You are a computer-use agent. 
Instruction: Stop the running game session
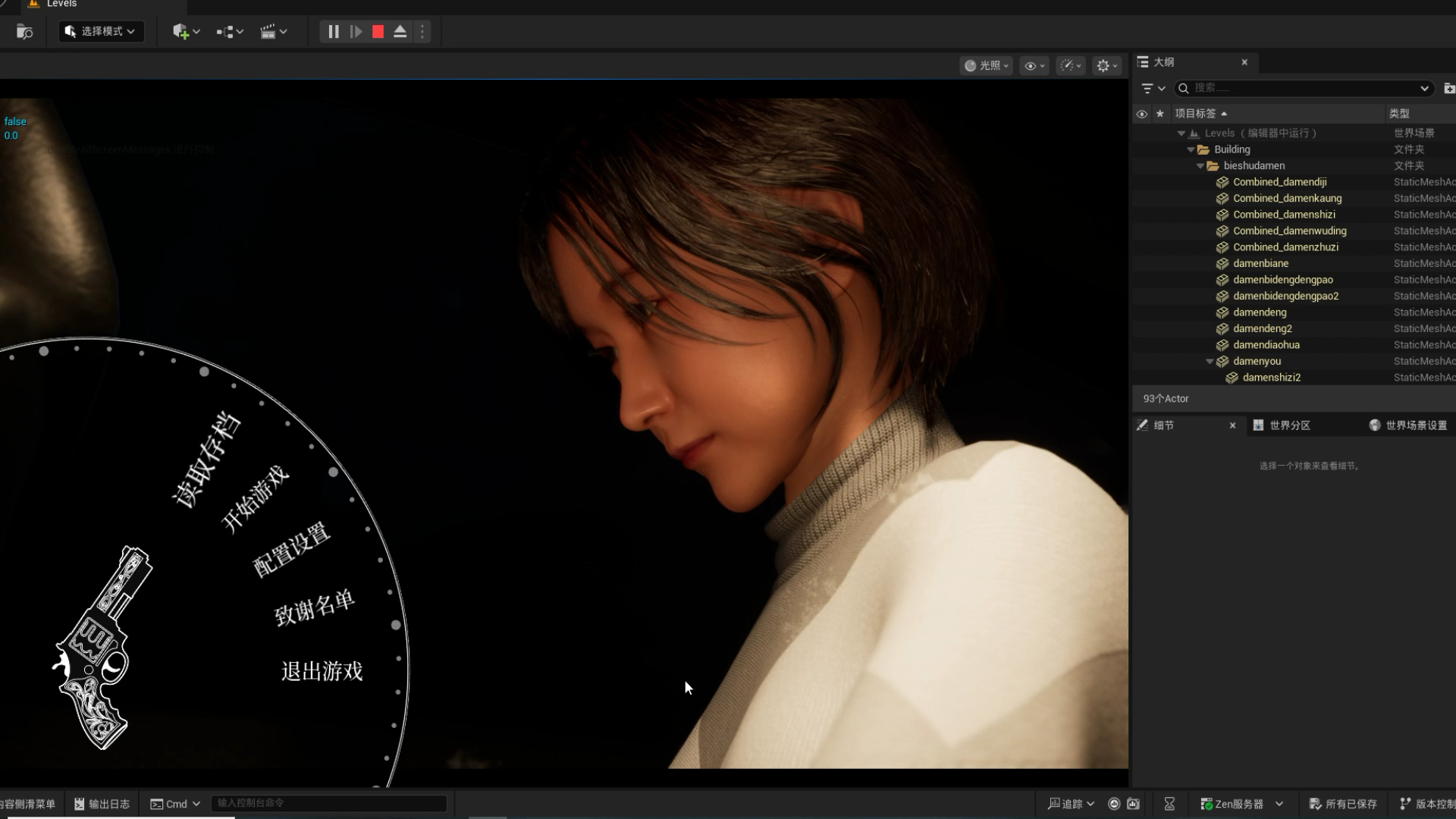pos(378,32)
